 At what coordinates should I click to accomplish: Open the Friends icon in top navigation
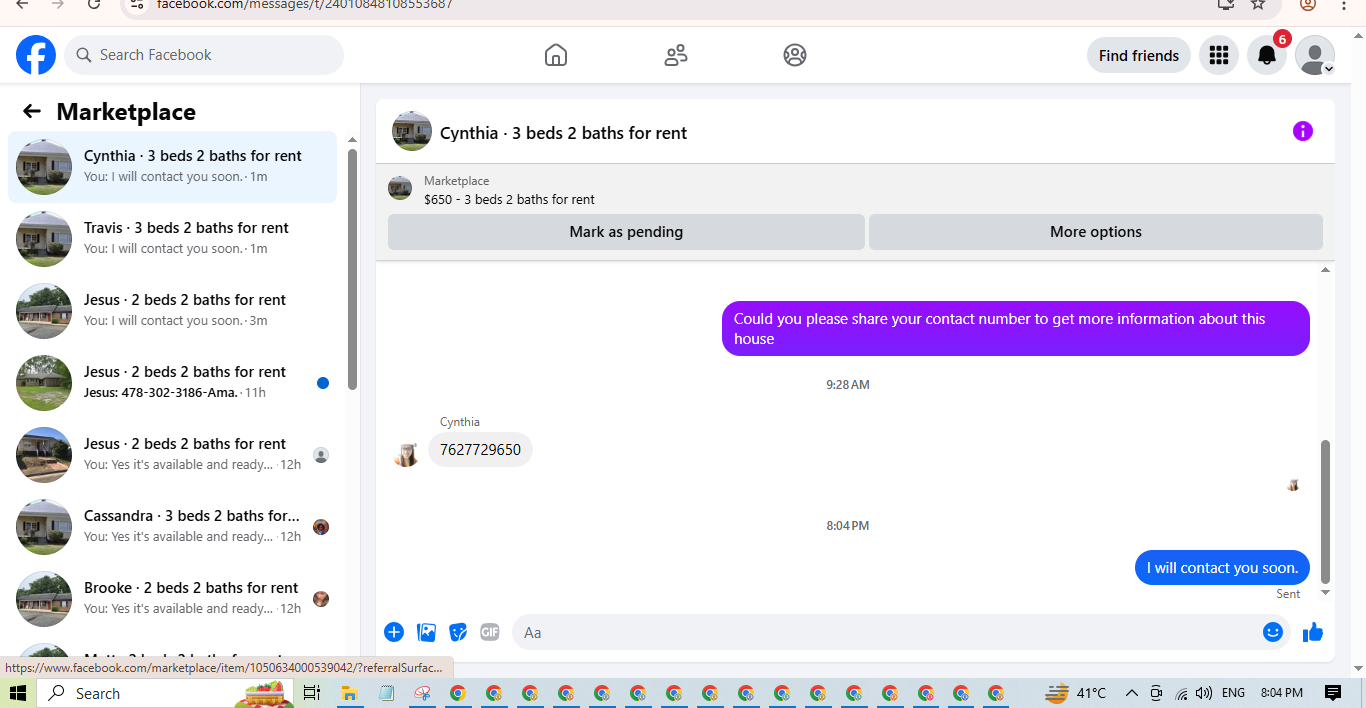(676, 55)
